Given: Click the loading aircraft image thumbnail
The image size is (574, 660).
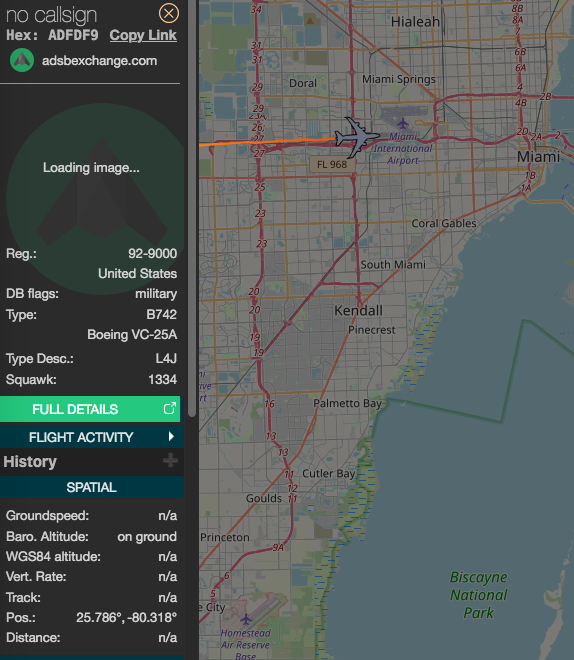Looking at the screenshot, I should 95,199.
